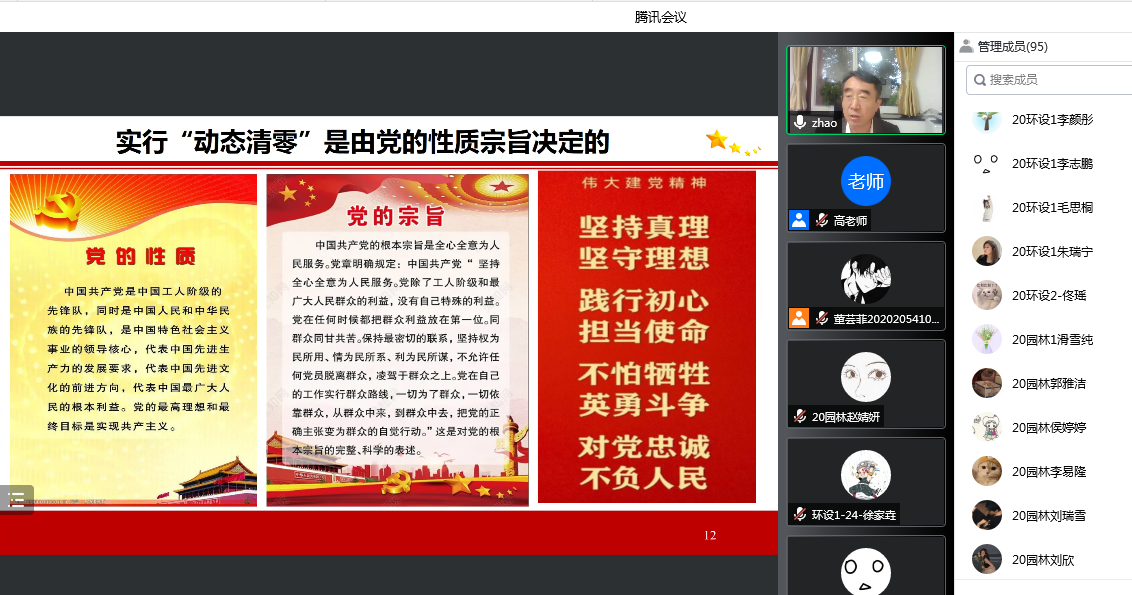Click the 腾讯会议 window title
The width and height of the screenshot is (1132, 595).
point(661,16)
